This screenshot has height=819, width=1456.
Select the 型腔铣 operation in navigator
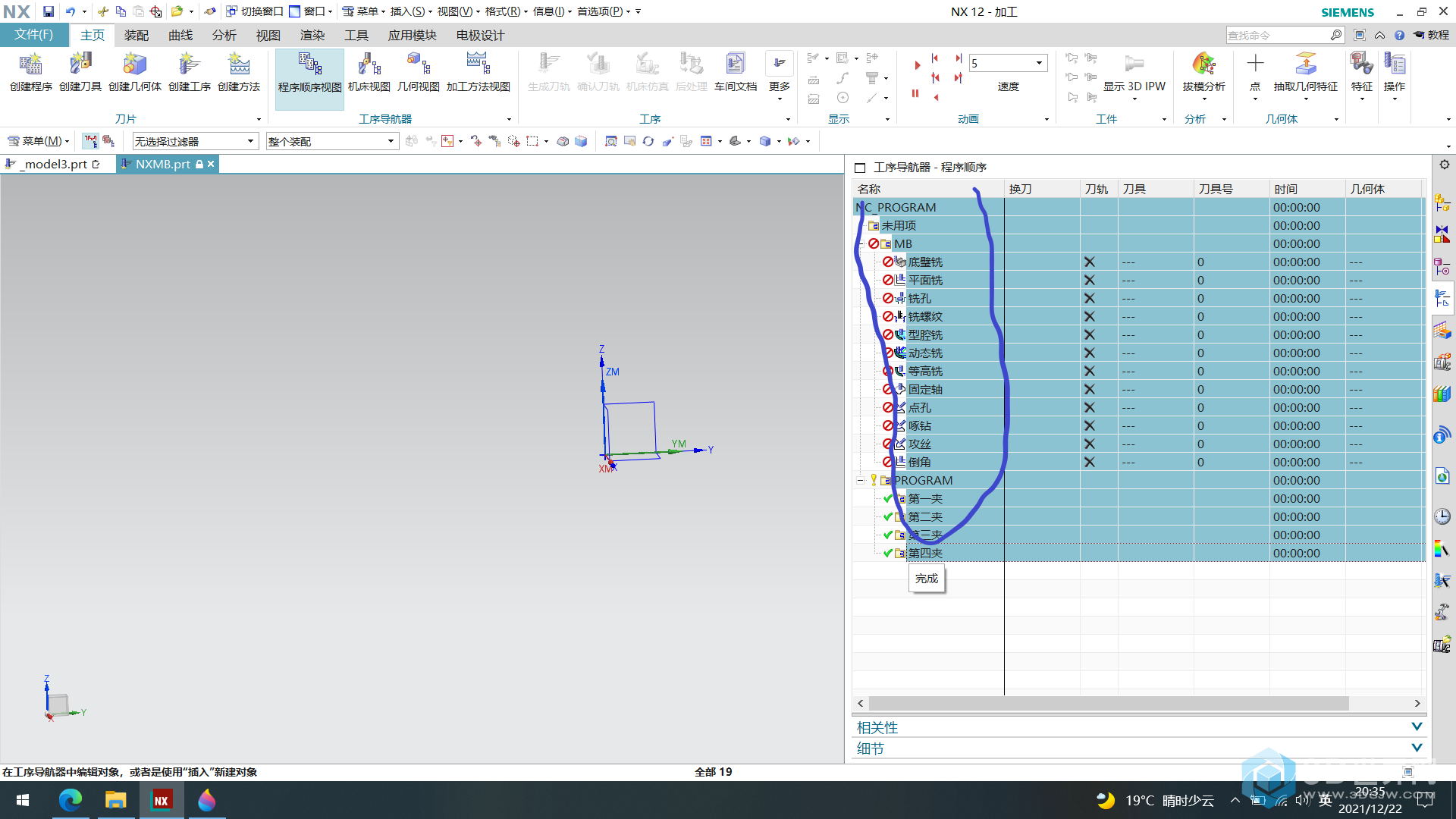[925, 334]
